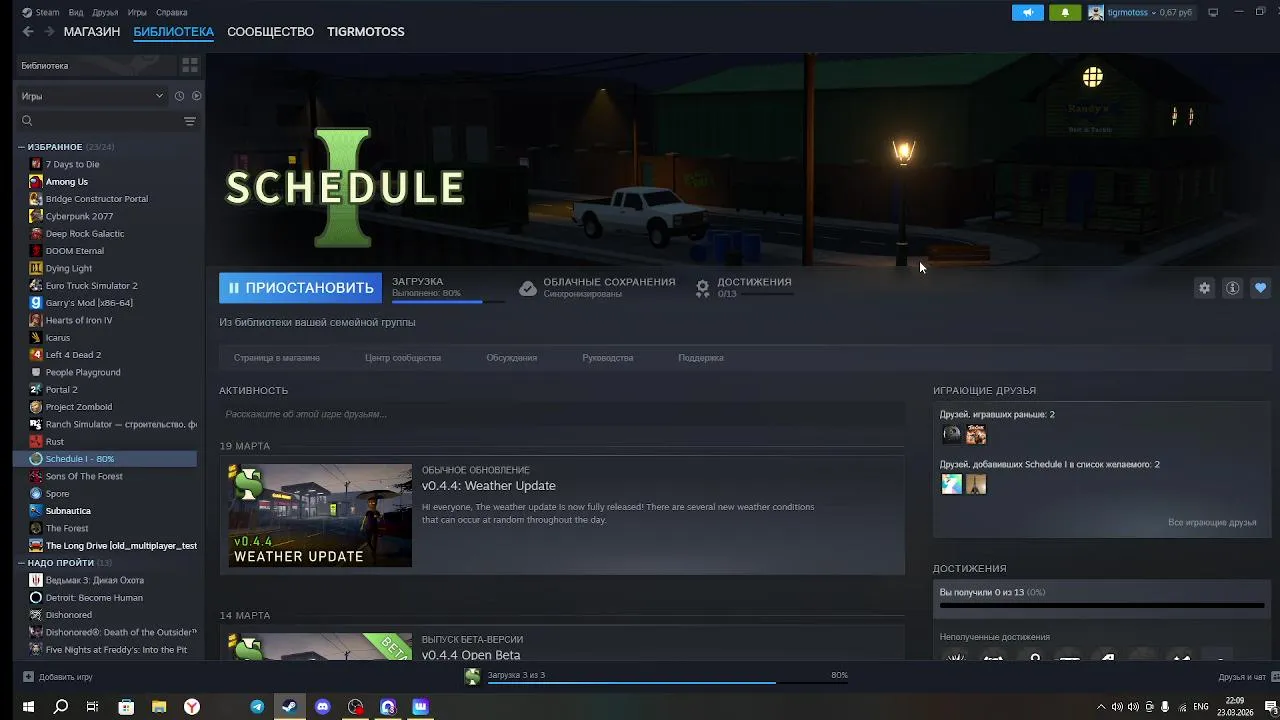Show game info icon for Schedule I

point(1233,288)
